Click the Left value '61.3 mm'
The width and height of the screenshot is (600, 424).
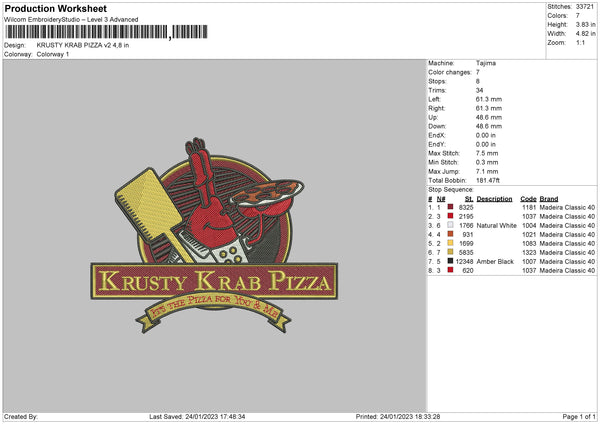489,99
